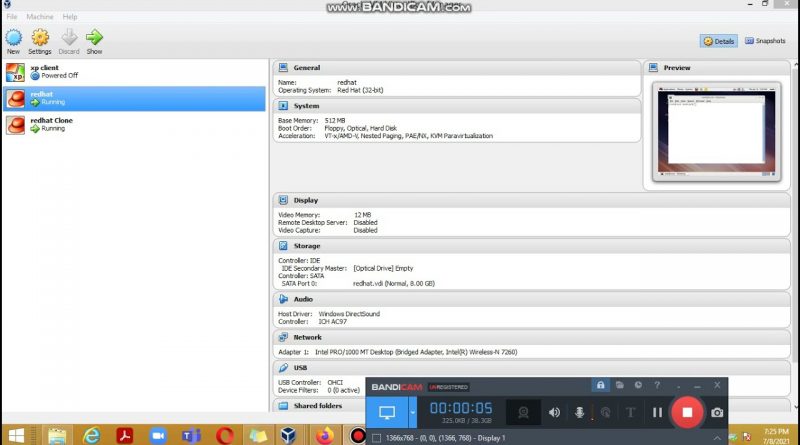Click the Optical Drive Empty entry
This screenshot has height=445, width=800.
pos(383,268)
